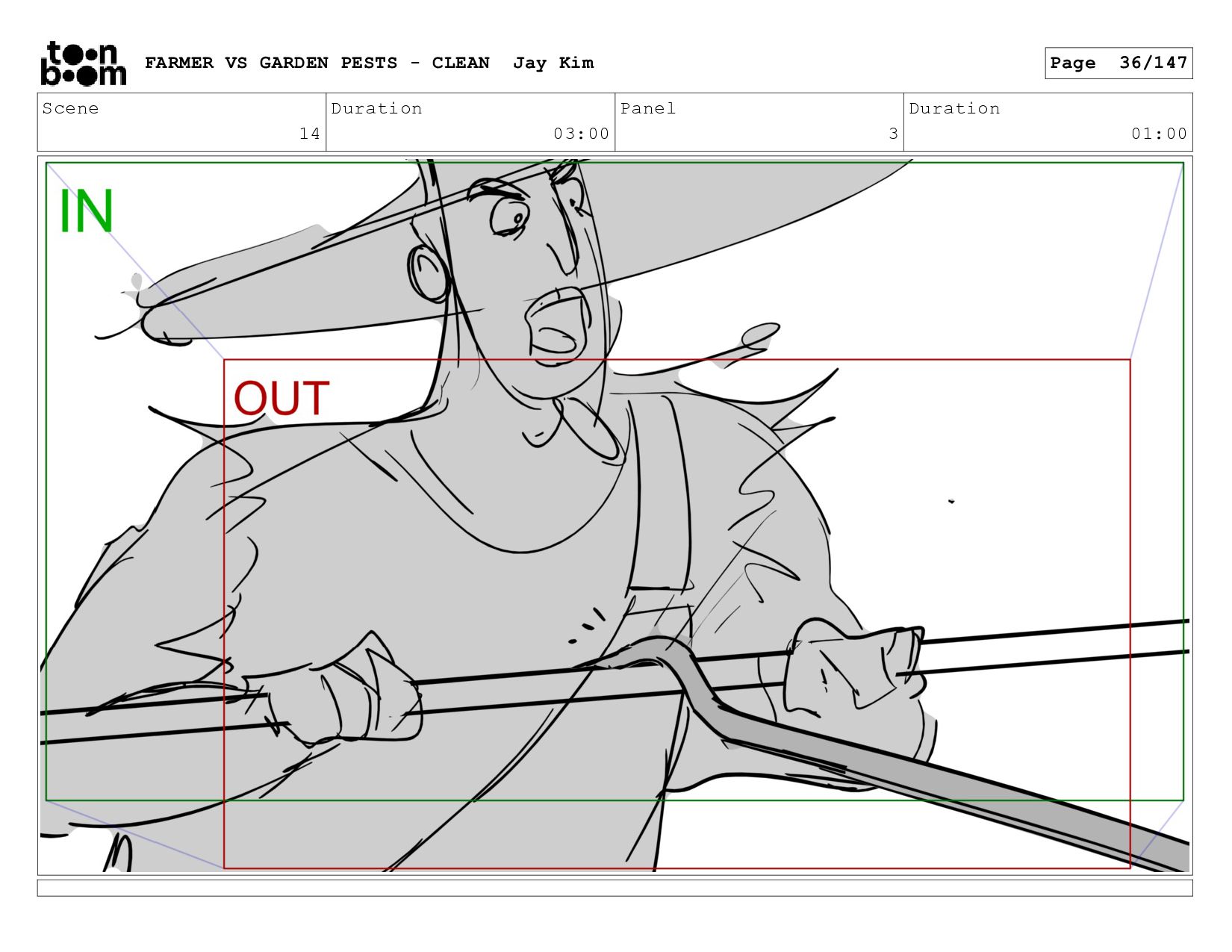Select the scene number '14'
Viewport: 1232px width, 952px height.
click(x=310, y=134)
